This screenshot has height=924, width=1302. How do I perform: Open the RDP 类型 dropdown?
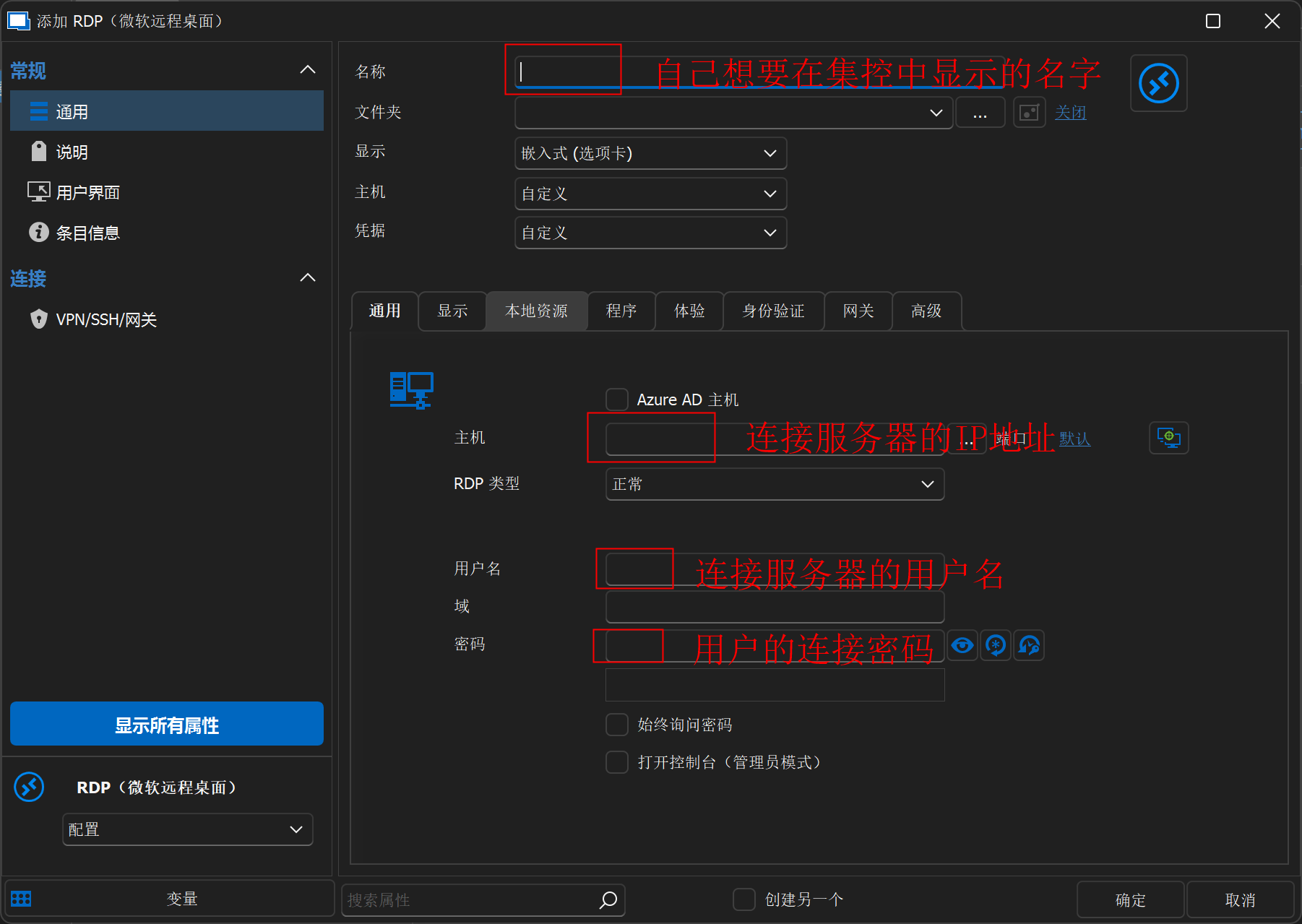click(775, 484)
